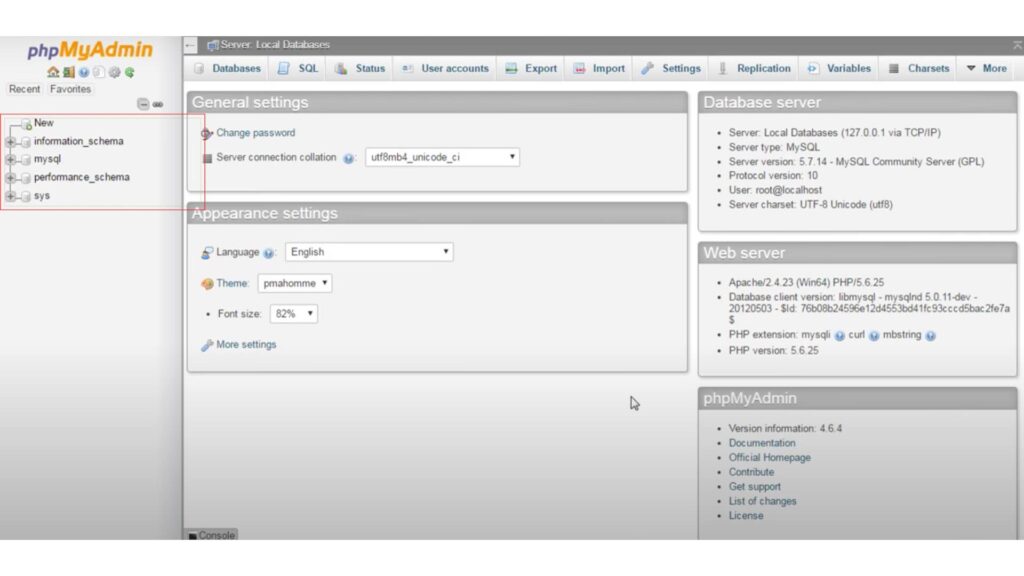Click the collapse arrows icon at top-right of header bar
Screen dimensions: 1024x576
click(1017, 45)
